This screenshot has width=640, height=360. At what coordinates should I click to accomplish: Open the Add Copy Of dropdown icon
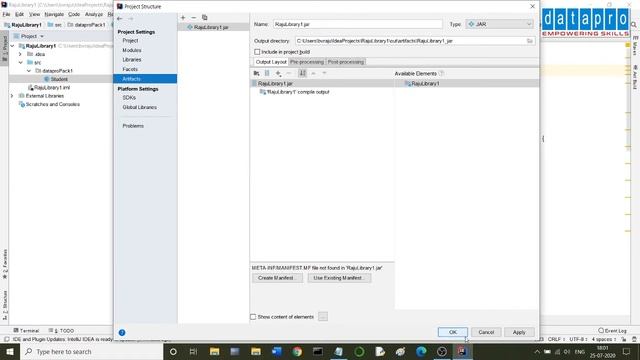click(x=278, y=73)
